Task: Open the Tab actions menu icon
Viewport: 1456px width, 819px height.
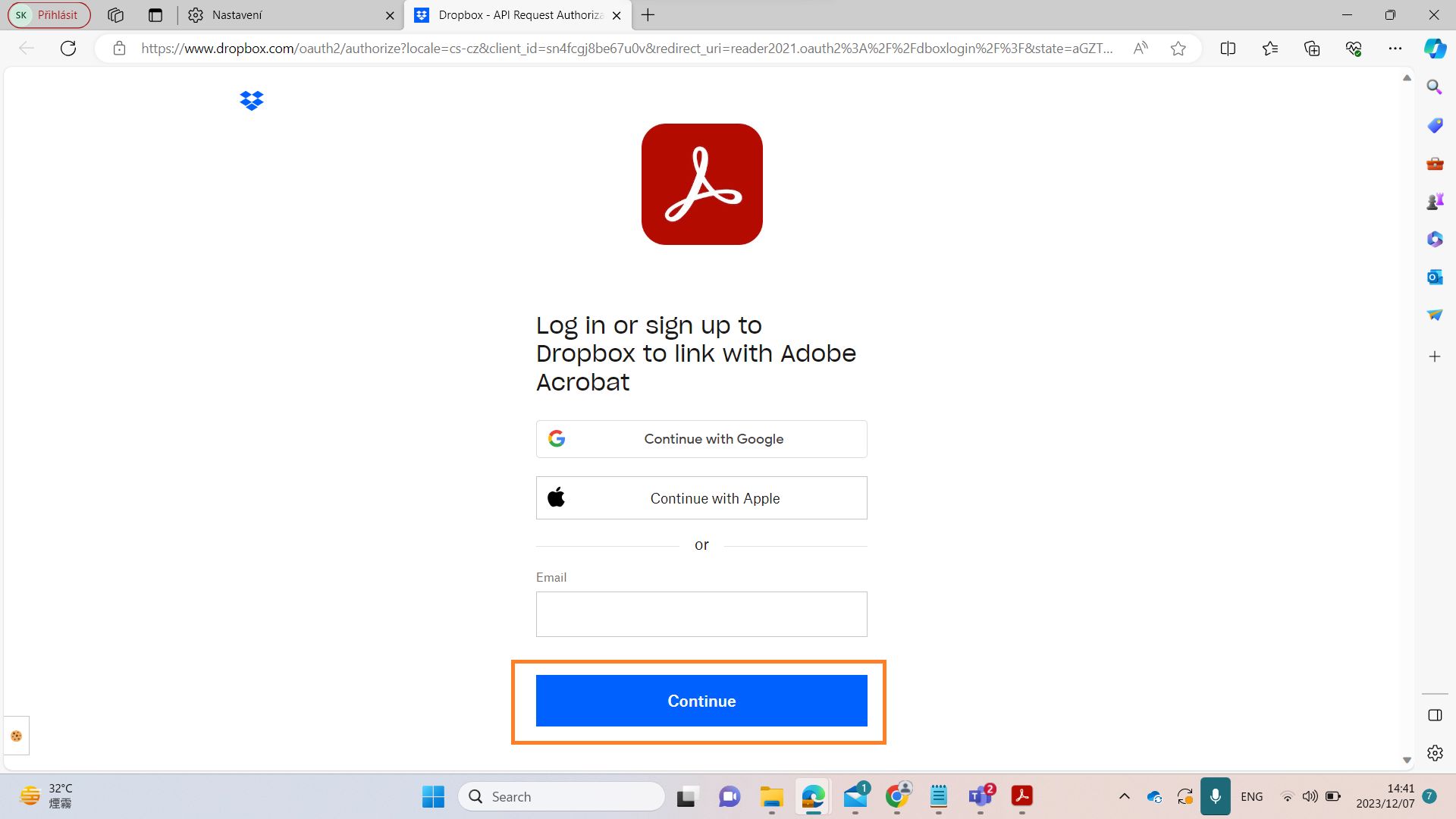Action: coord(155,15)
